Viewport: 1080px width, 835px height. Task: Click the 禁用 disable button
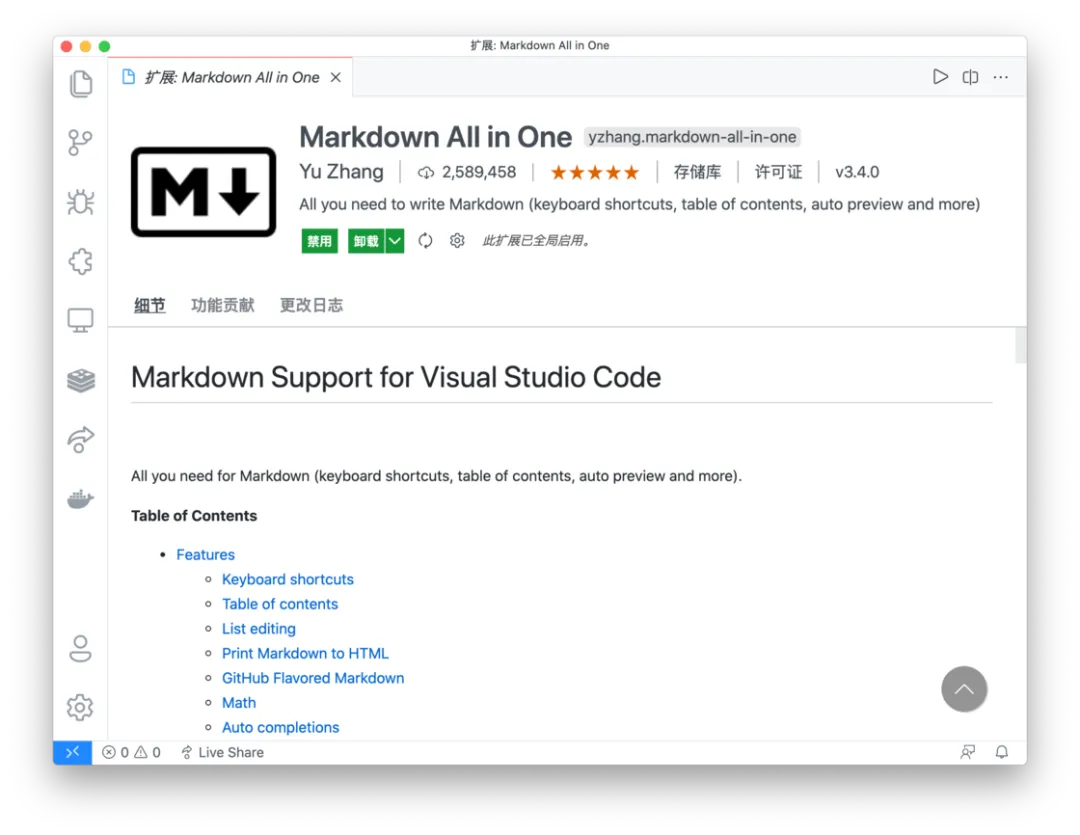[320, 241]
